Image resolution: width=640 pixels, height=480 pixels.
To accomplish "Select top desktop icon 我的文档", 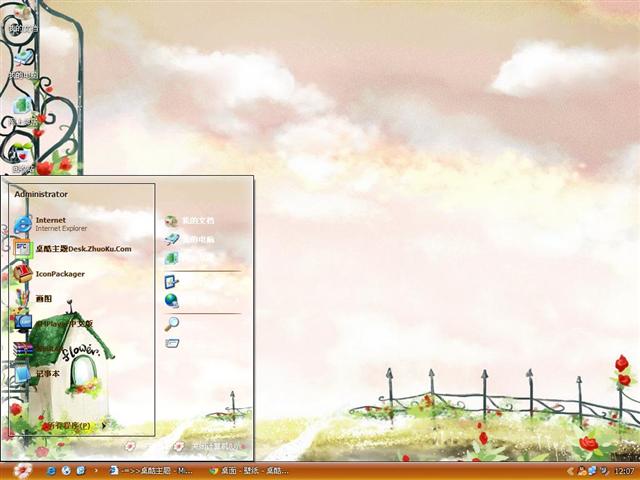I will point(23,20).
